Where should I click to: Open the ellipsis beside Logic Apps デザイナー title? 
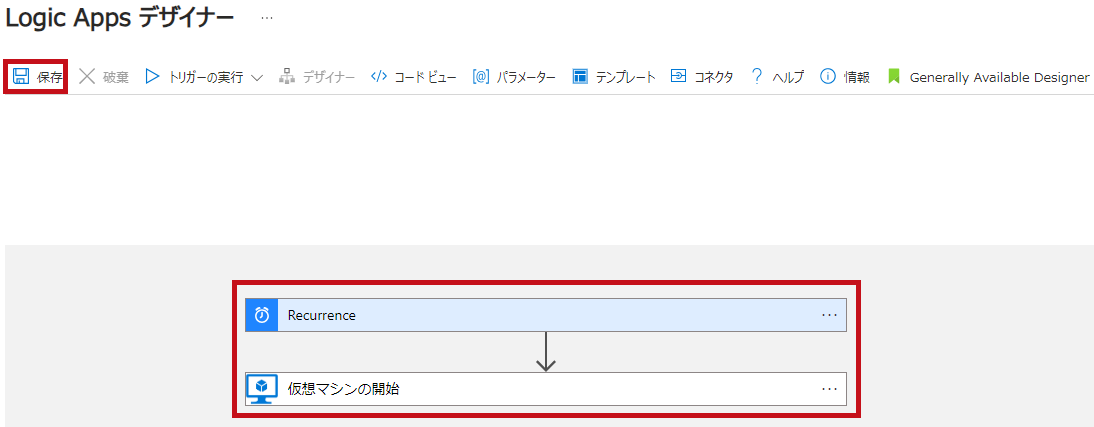pos(267,18)
